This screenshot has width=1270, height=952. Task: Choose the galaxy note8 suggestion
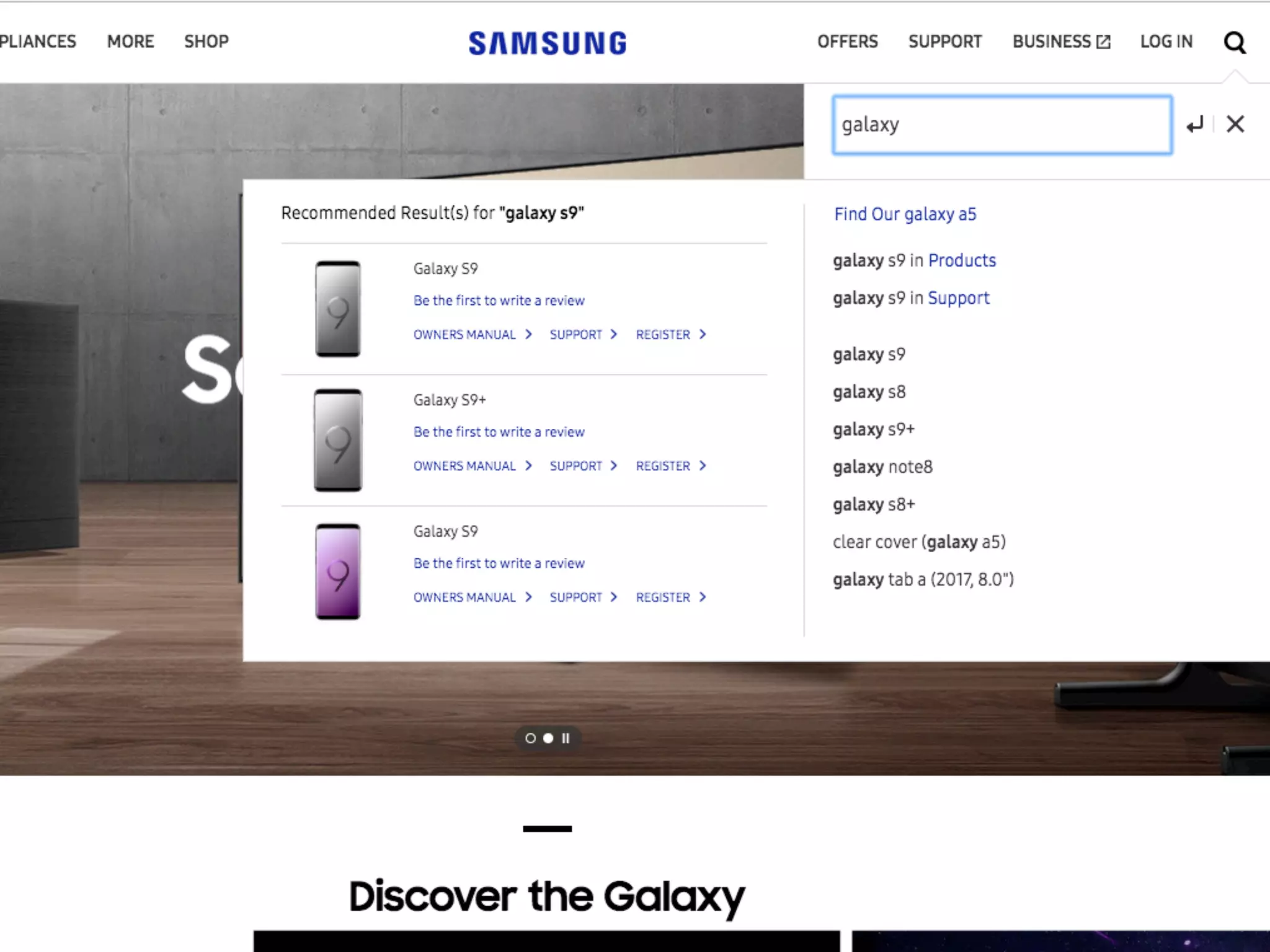pyautogui.click(x=882, y=467)
